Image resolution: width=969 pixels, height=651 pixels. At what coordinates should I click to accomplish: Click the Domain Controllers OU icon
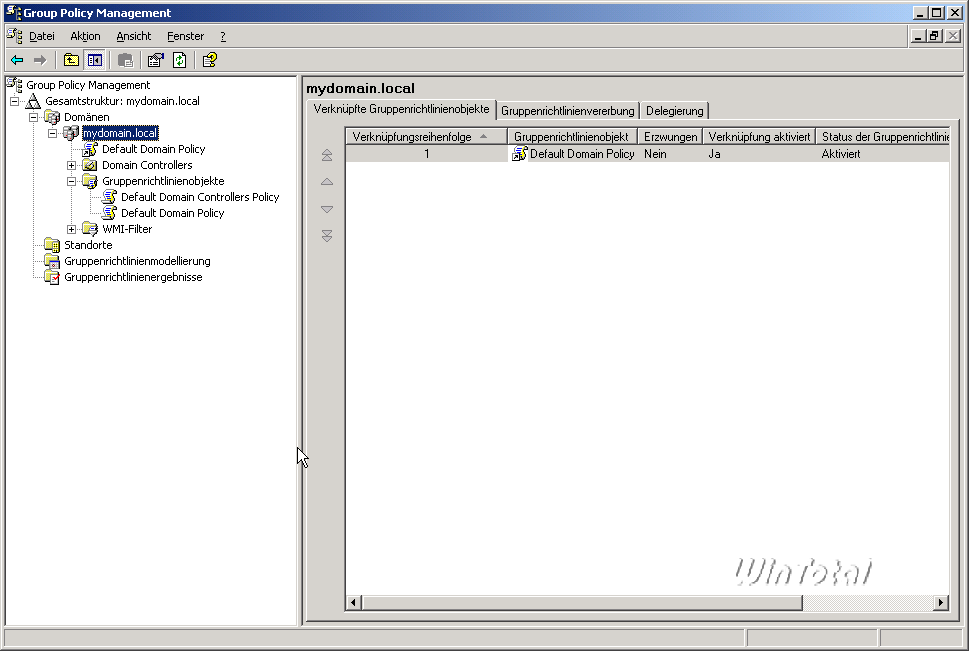90,165
